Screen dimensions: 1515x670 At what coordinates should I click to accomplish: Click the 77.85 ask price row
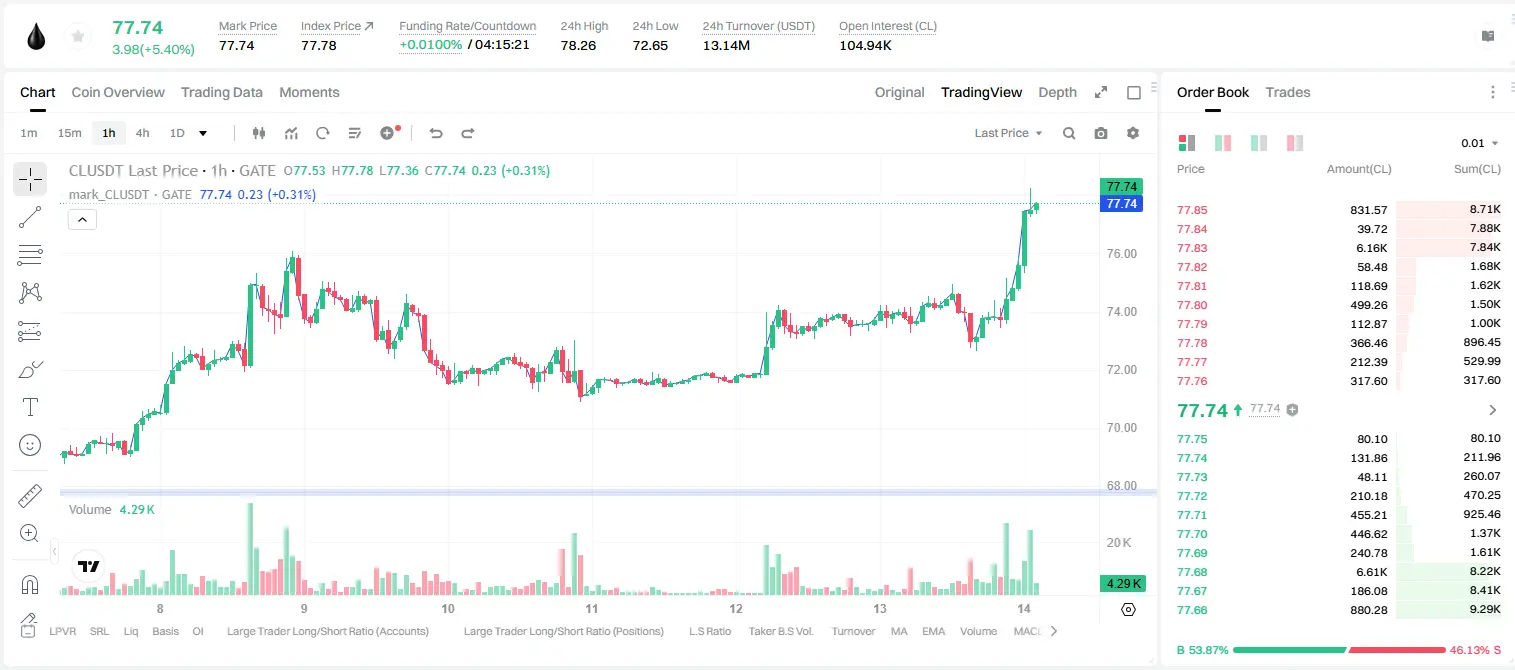point(1339,210)
